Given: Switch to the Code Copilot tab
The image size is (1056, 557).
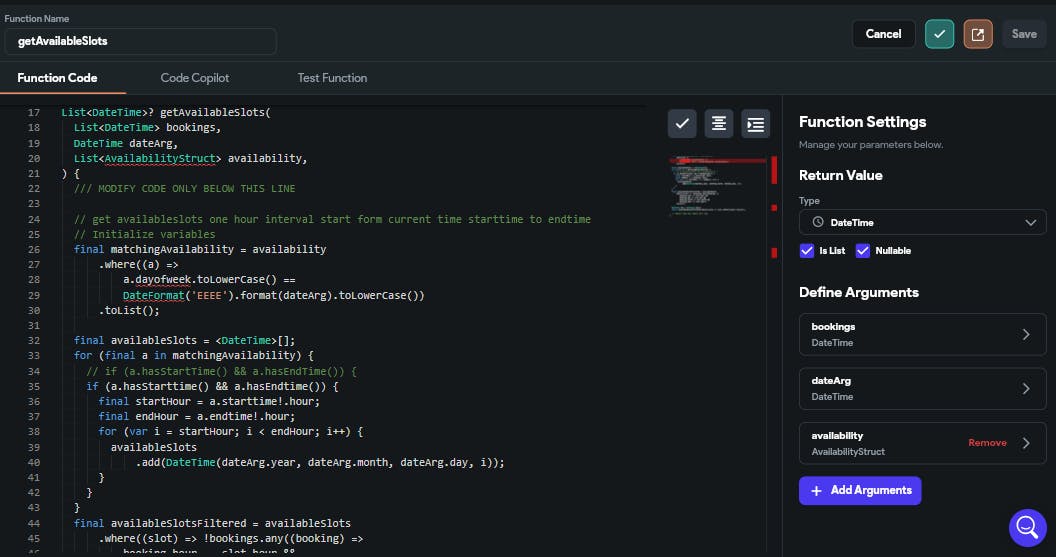Looking at the screenshot, I should (x=195, y=78).
